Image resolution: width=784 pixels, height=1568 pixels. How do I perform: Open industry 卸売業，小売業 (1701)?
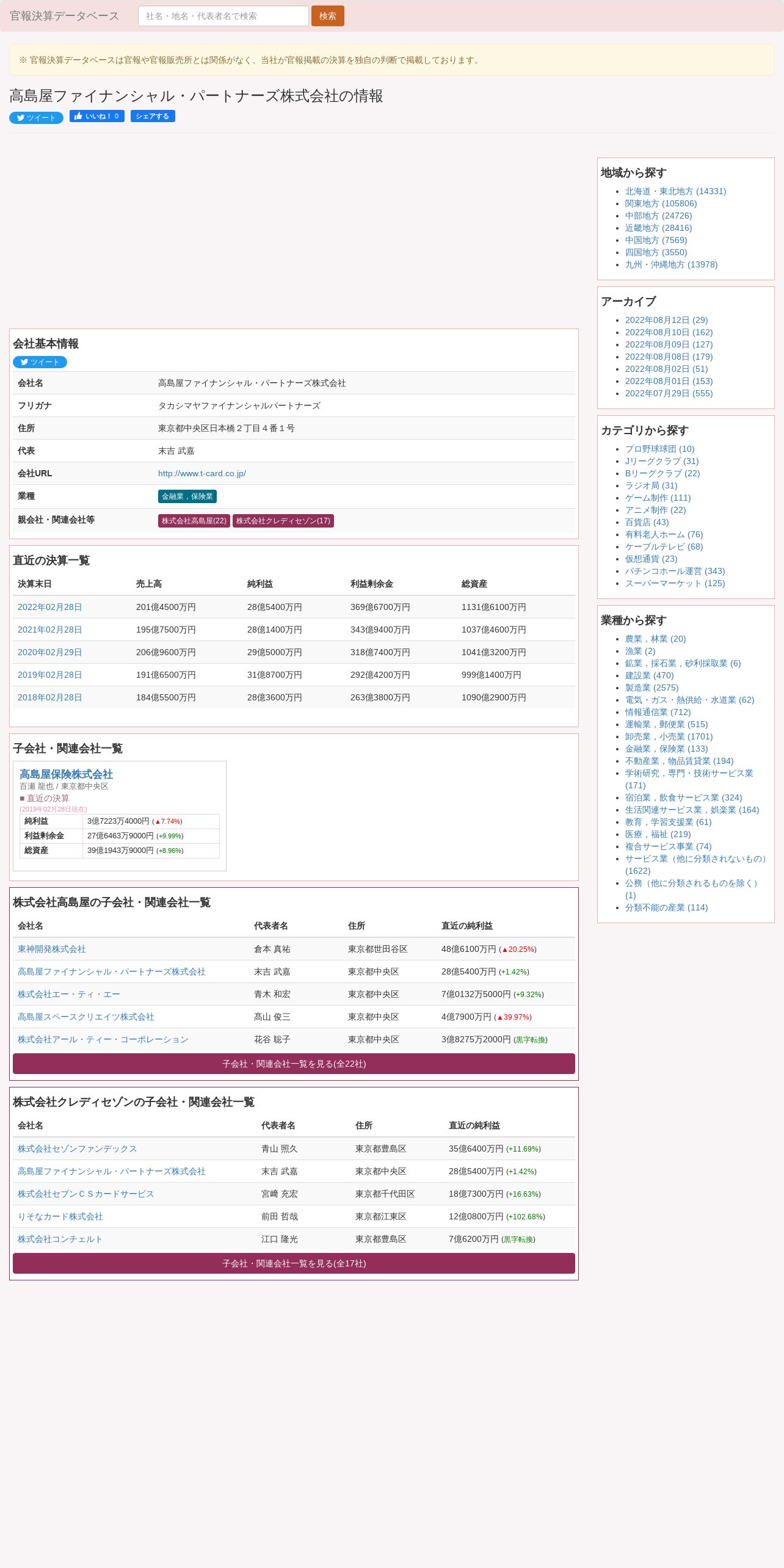coord(669,736)
